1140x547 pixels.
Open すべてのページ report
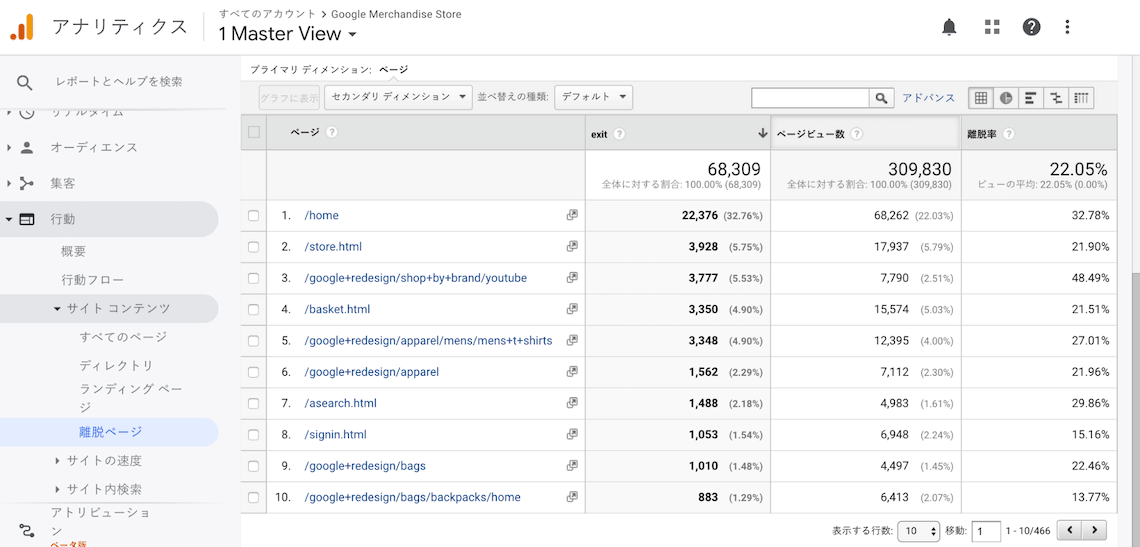coord(123,337)
